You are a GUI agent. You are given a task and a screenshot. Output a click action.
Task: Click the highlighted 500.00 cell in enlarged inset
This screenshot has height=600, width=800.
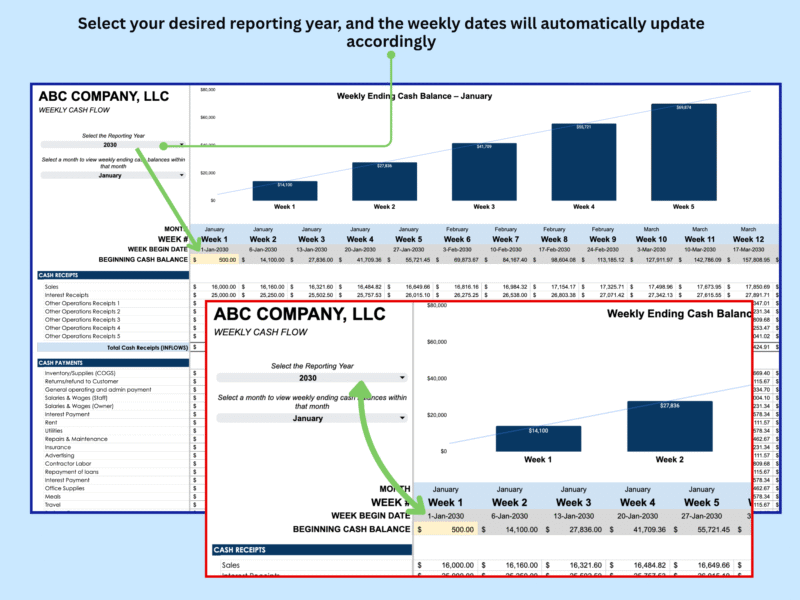click(x=446, y=529)
